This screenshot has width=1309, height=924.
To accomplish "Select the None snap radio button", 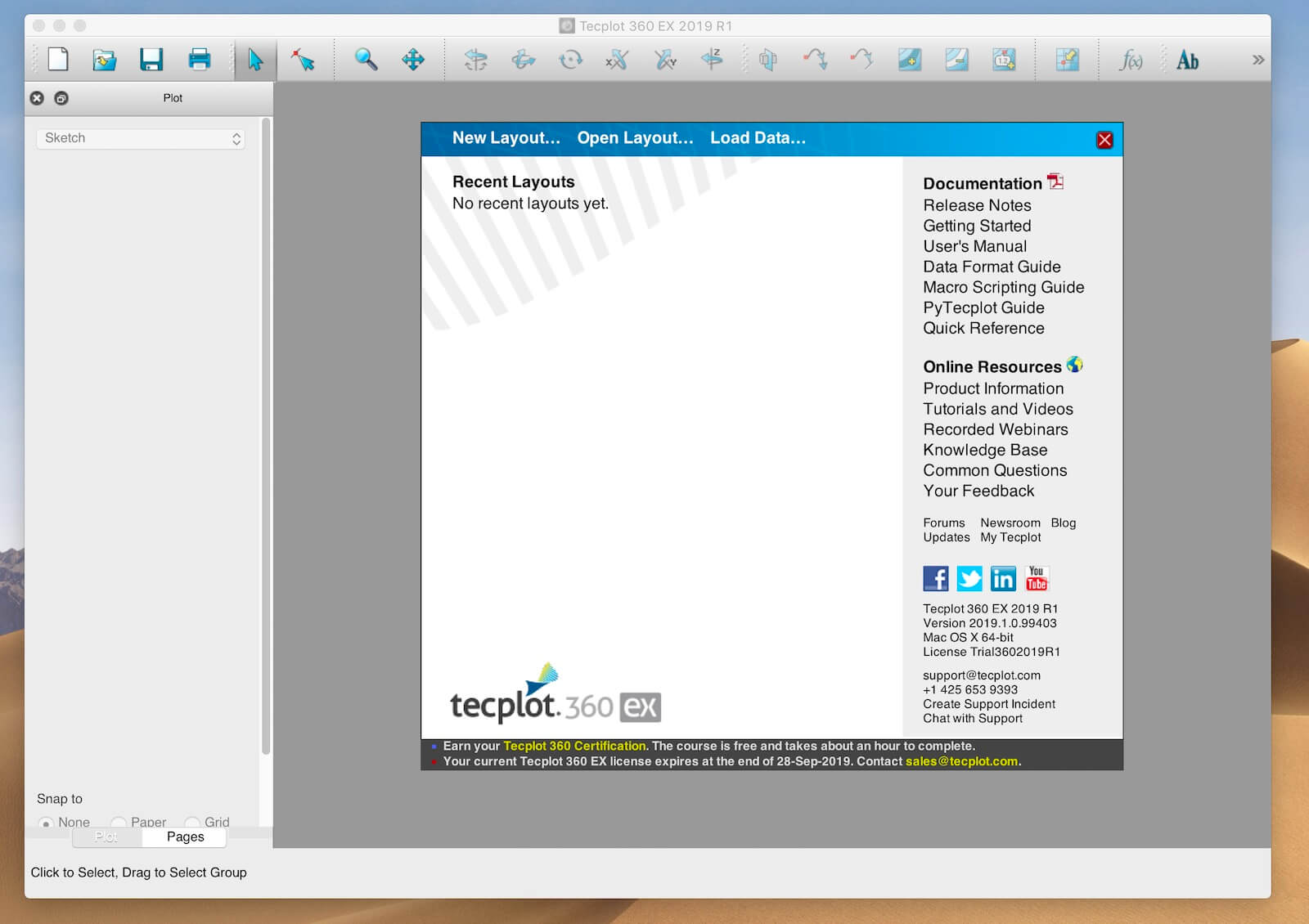I will [x=46, y=823].
